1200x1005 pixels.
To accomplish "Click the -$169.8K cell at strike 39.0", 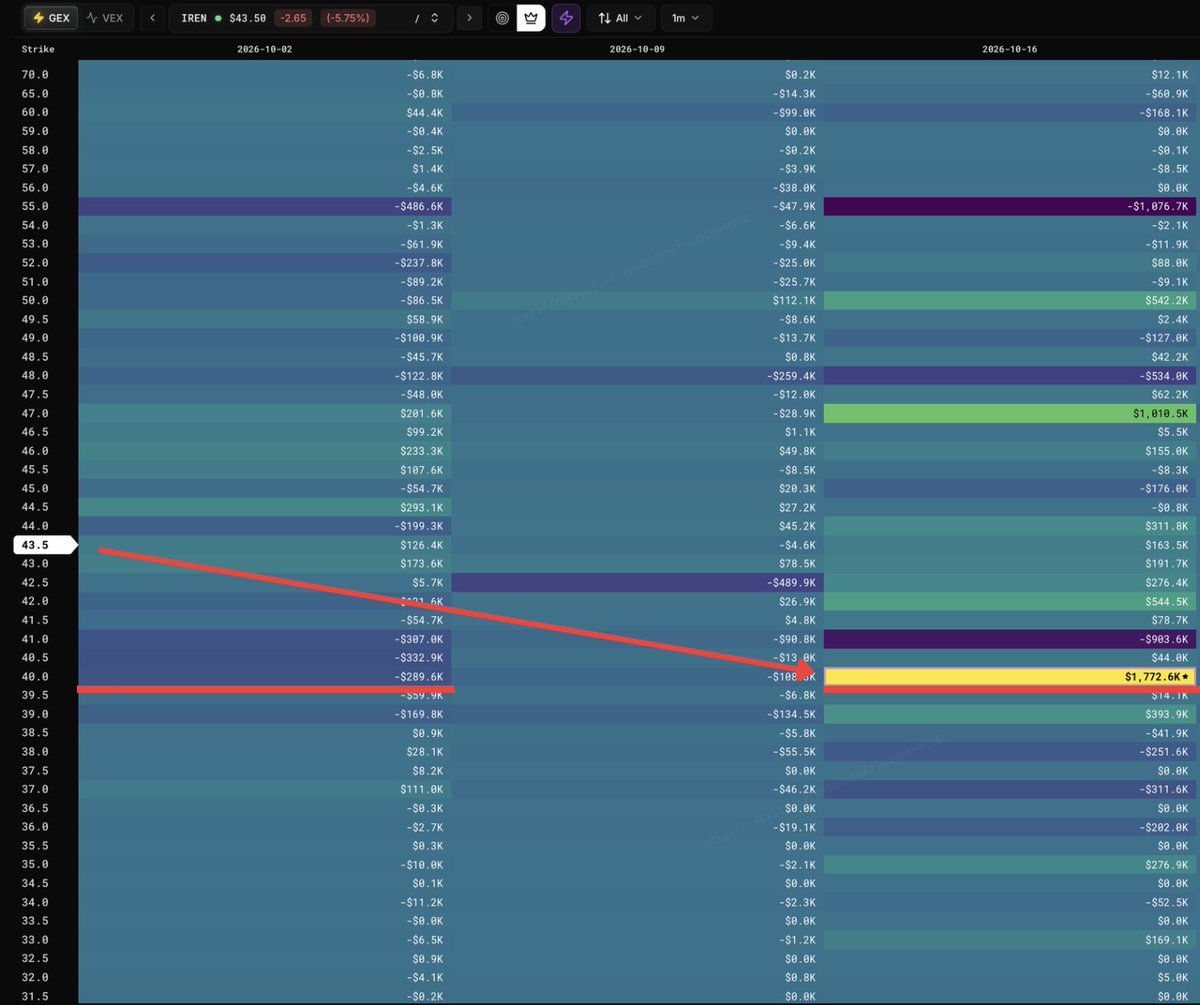I will (x=265, y=715).
